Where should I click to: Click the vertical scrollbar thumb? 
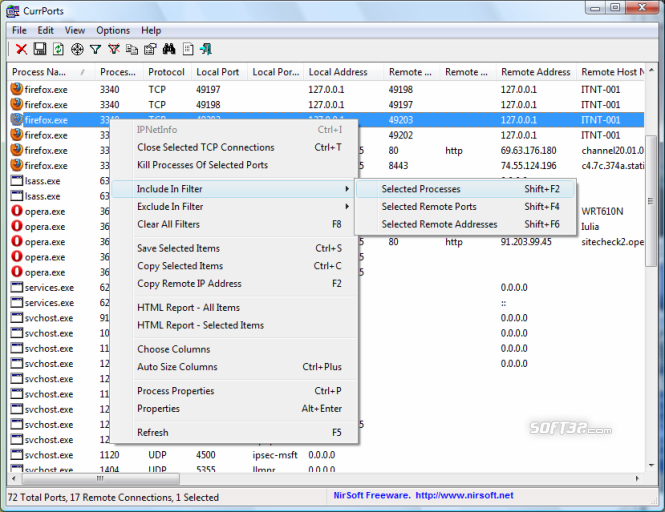click(651, 201)
